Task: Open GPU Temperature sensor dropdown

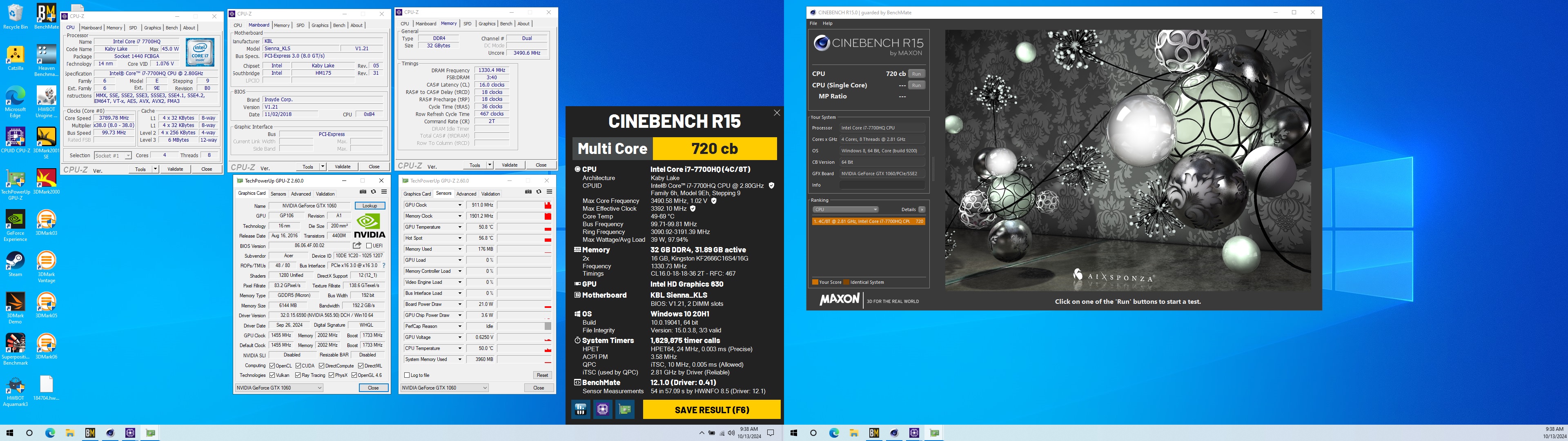Action: (459, 227)
